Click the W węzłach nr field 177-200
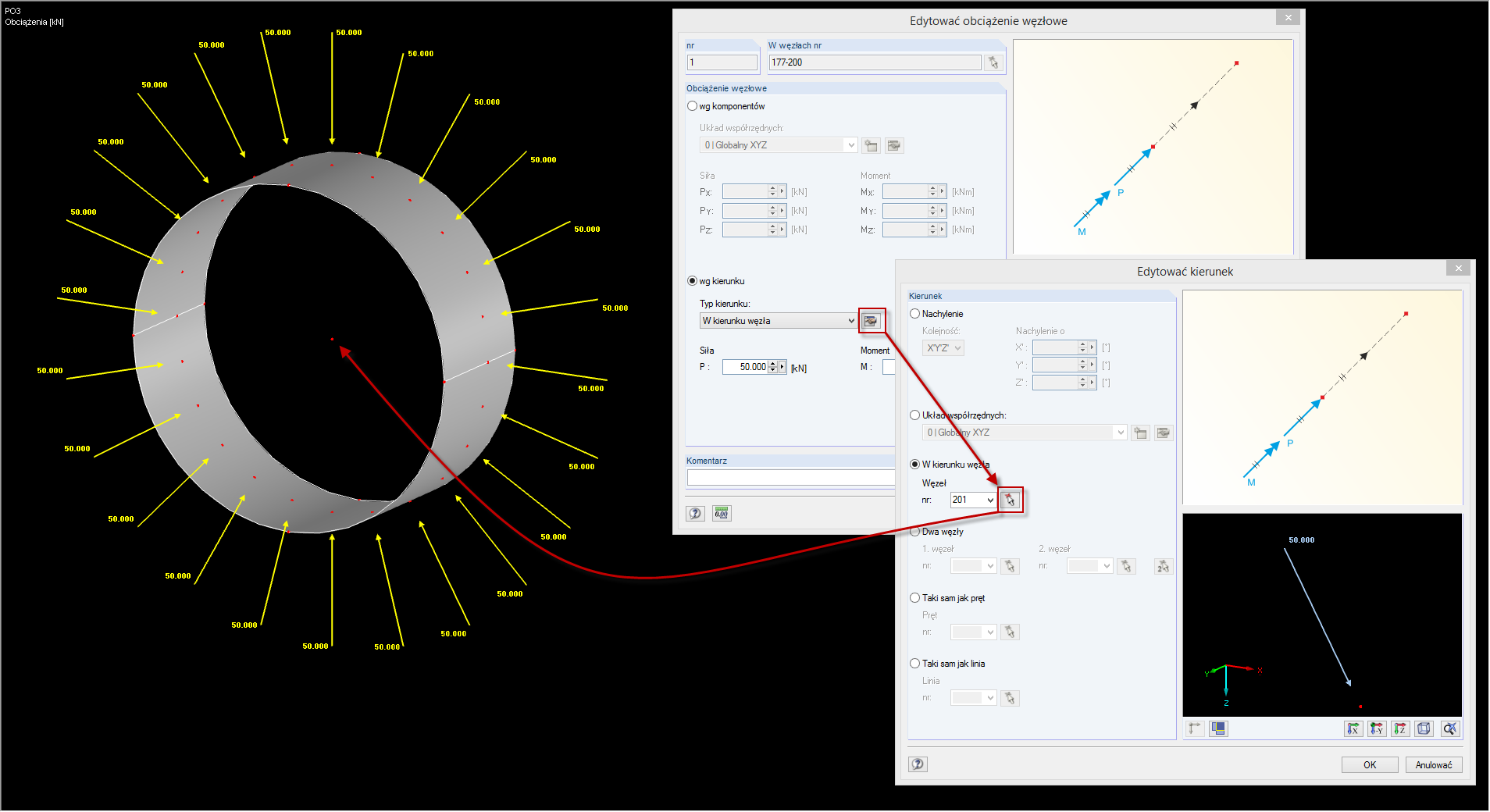This screenshot has width=1490, height=812. point(875,62)
